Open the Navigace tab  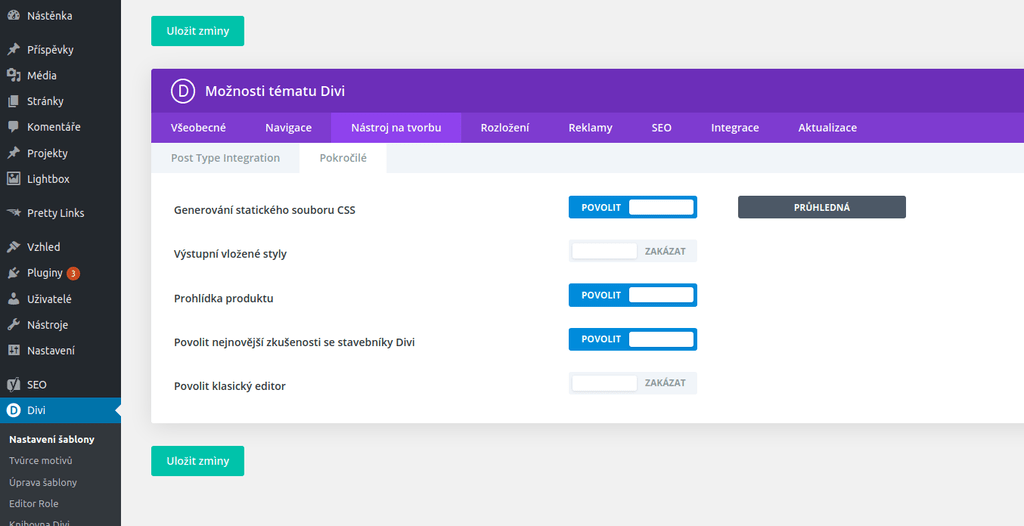pyautogui.click(x=288, y=127)
